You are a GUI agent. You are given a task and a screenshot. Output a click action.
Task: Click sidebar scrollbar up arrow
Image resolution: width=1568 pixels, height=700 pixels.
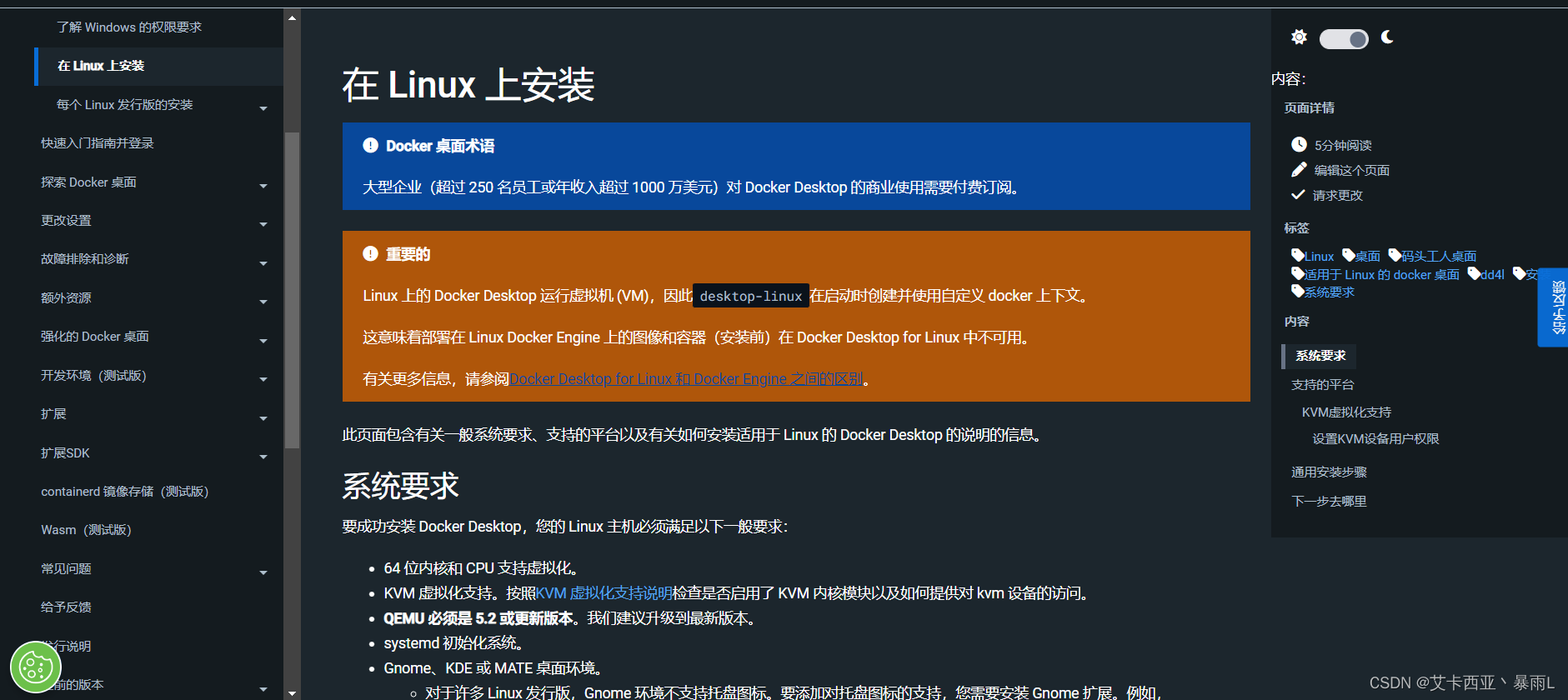(292, 17)
